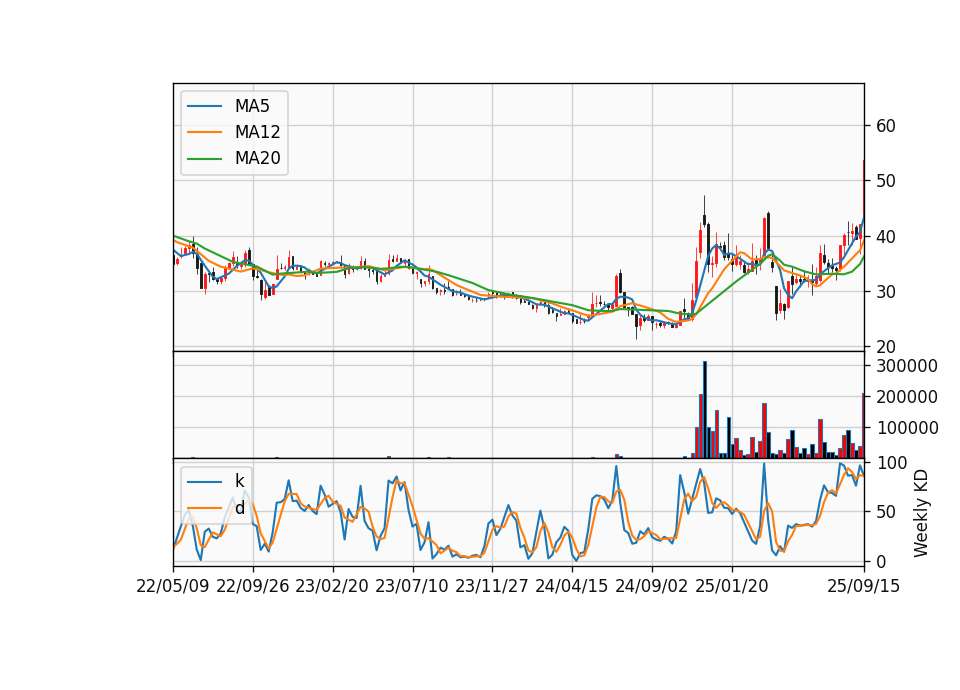Click the volume axis value 200000
Viewport: 960px width, 690px height.
907,397
